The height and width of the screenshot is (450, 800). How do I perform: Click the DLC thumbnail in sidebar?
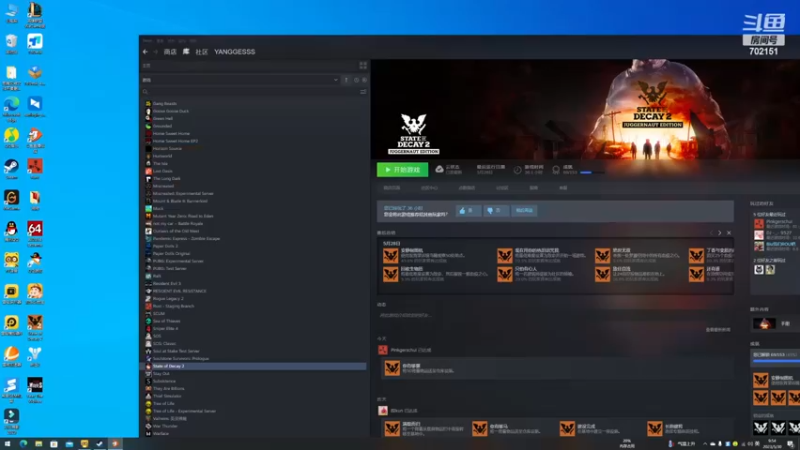tap(764, 323)
